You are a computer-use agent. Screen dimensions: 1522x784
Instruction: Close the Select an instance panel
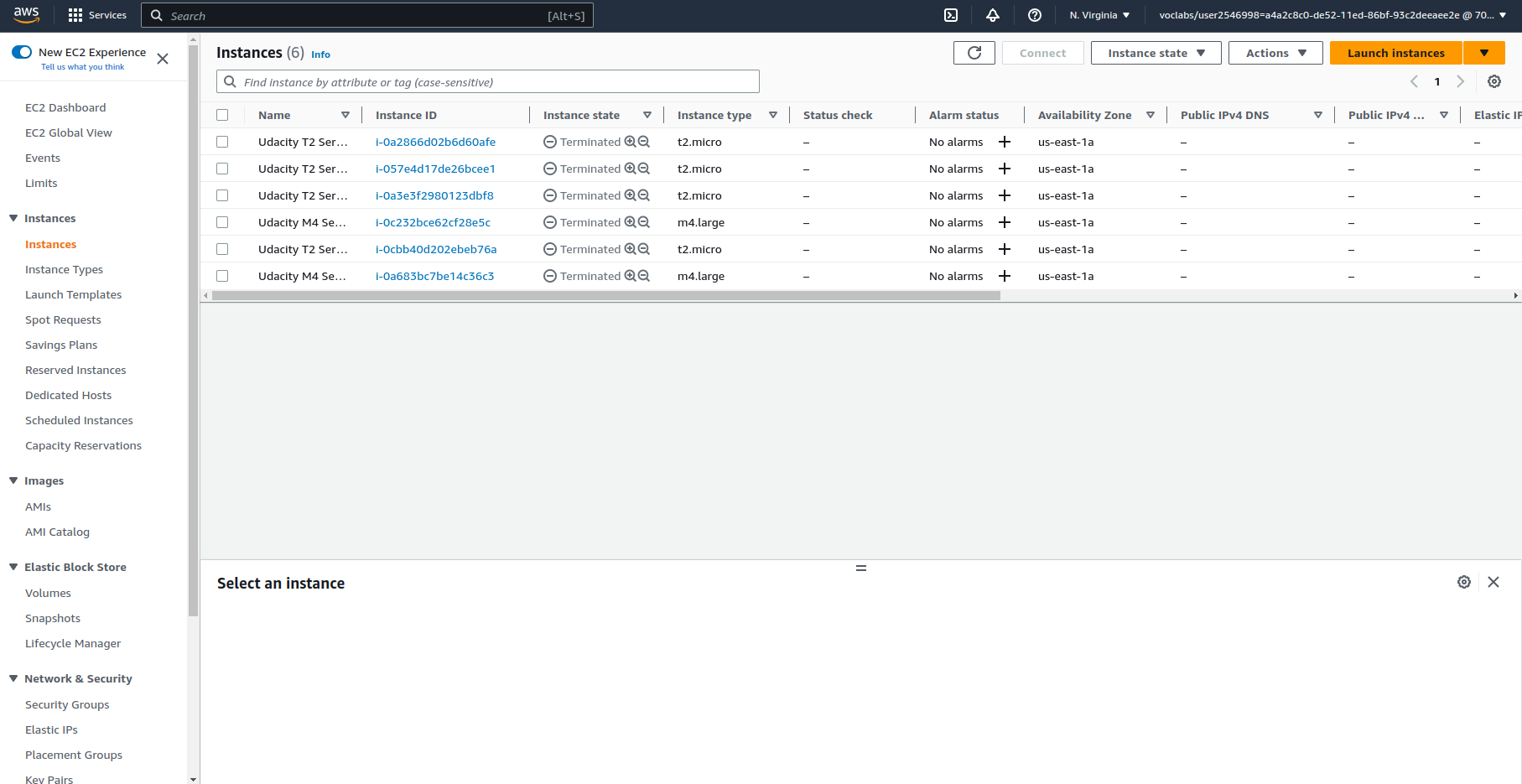click(x=1493, y=582)
